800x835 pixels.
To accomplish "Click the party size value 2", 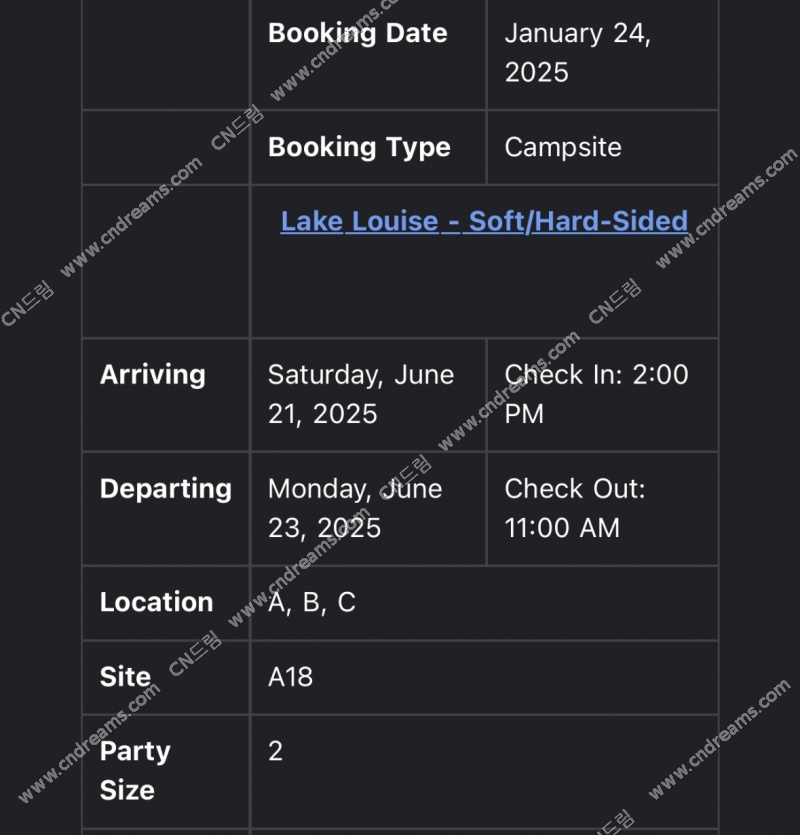I will pos(275,751).
